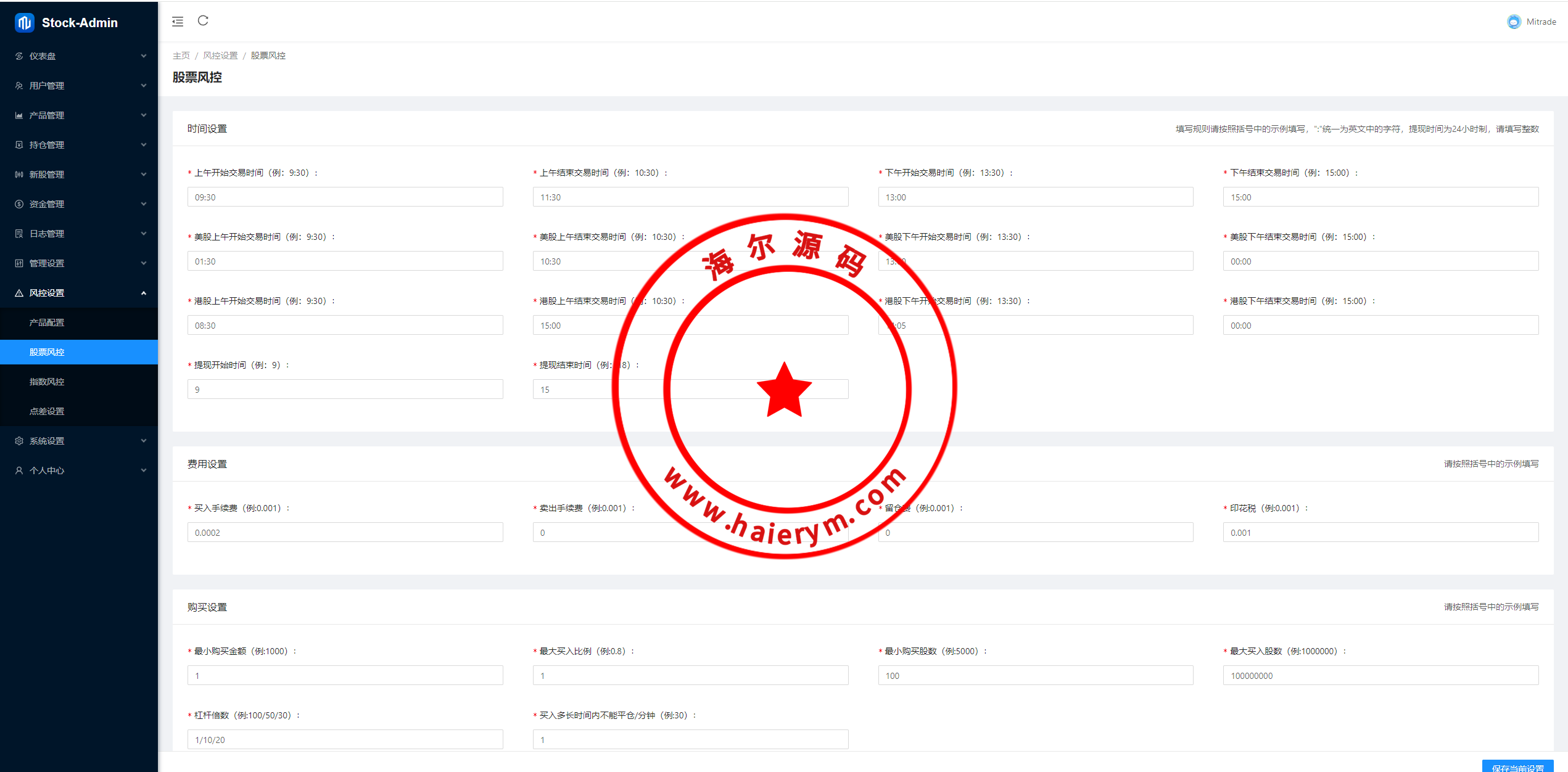Screen dimensions: 1568x772
Task: Select the 产品配置 submenu item
Action: (x=47, y=322)
